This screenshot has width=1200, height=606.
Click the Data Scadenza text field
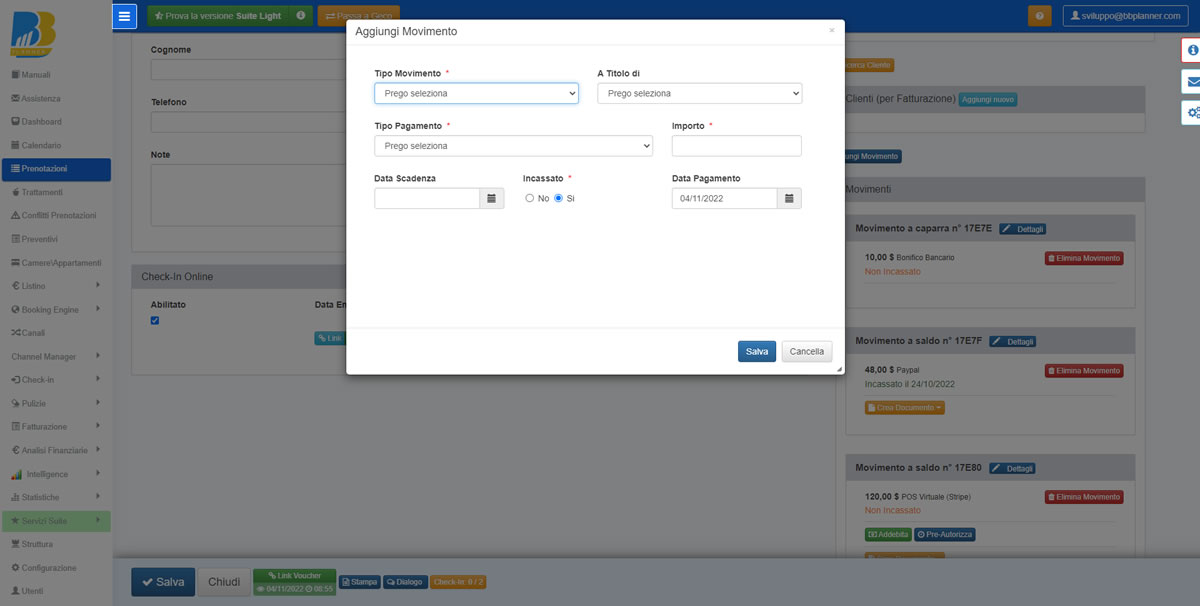click(x=427, y=198)
